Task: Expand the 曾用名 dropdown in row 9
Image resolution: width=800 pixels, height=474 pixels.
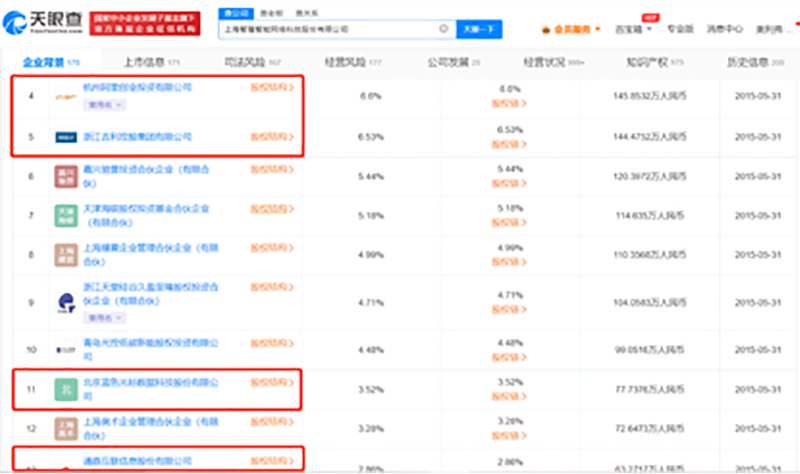Action: pos(103,318)
